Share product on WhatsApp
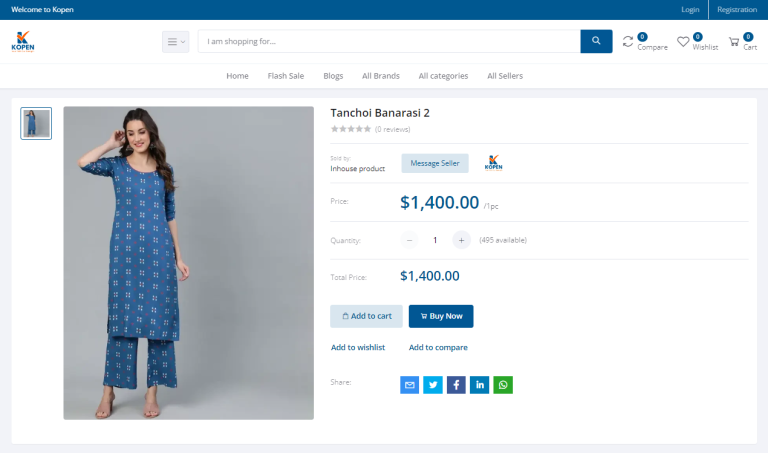This screenshot has width=768, height=453. pyautogui.click(x=503, y=385)
